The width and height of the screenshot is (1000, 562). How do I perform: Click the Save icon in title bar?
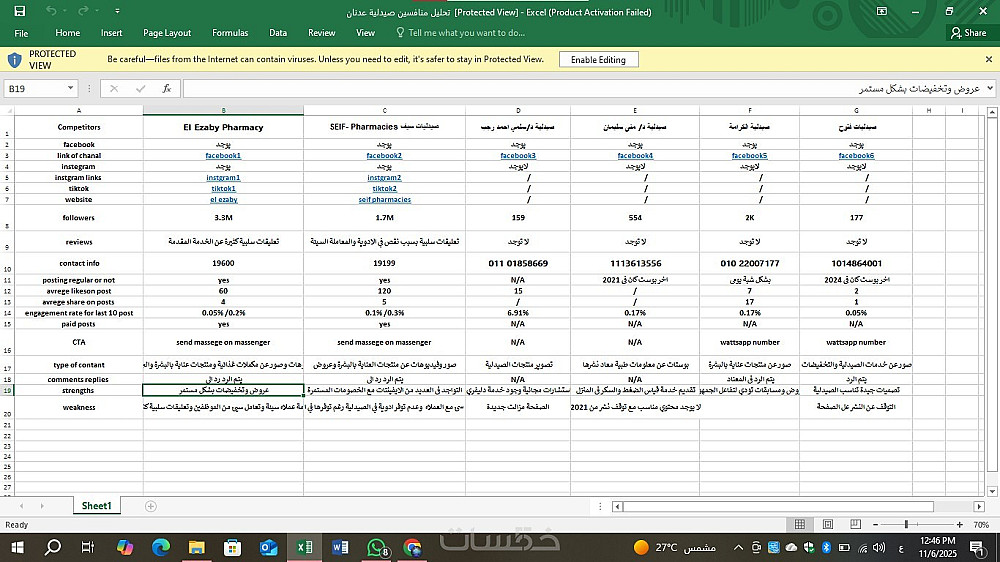20,11
